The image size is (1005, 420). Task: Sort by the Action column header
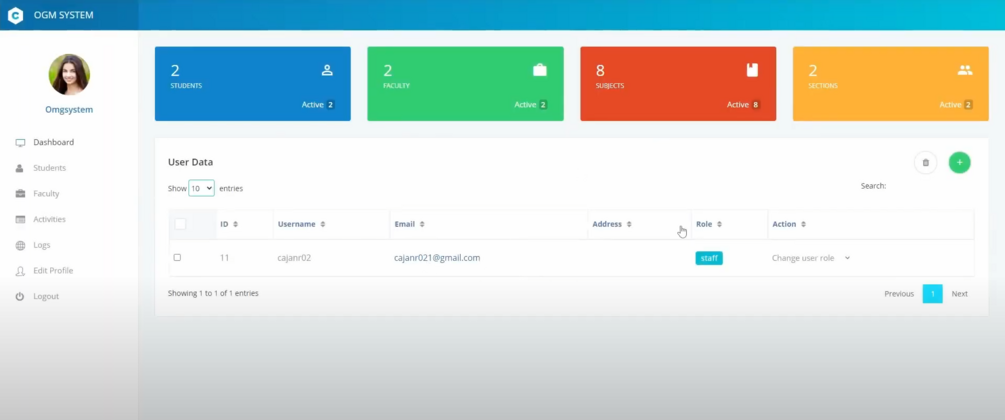point(870,224)
